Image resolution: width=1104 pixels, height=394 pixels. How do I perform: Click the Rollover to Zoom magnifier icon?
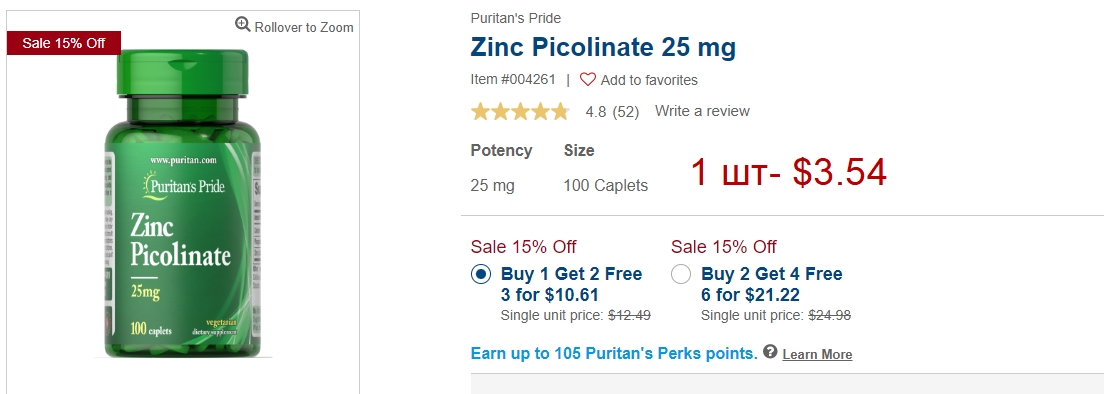click(243, 25)
